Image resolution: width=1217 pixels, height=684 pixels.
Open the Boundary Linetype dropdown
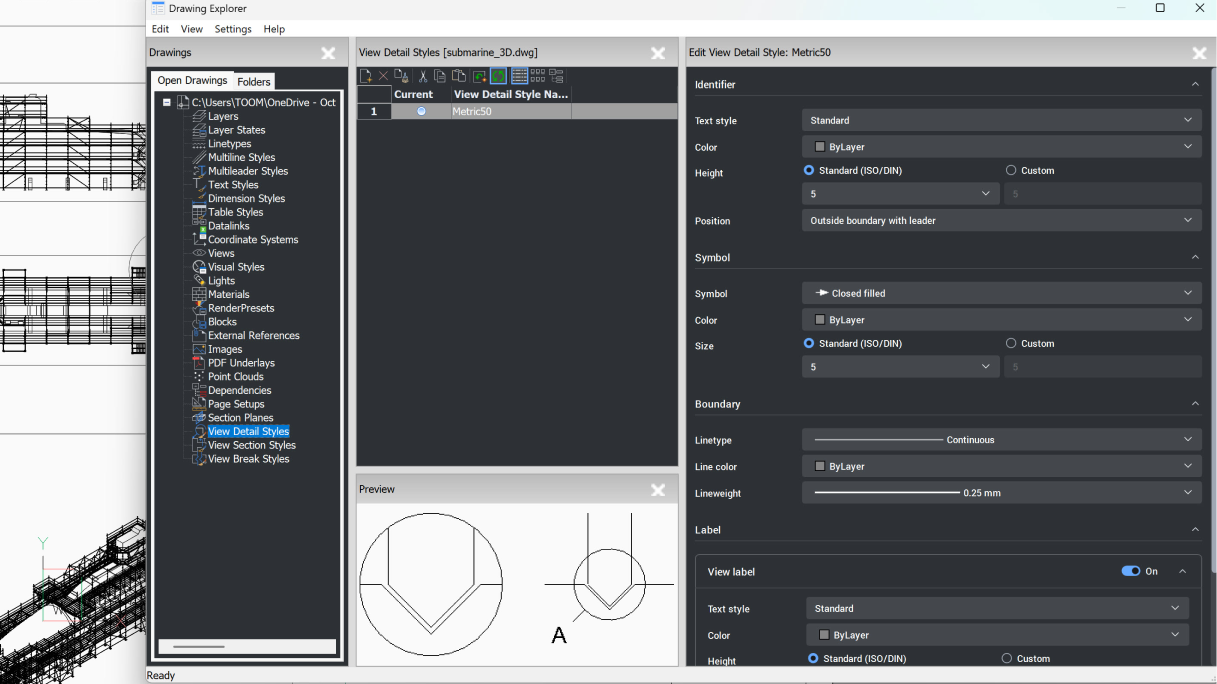(1002, 440)
